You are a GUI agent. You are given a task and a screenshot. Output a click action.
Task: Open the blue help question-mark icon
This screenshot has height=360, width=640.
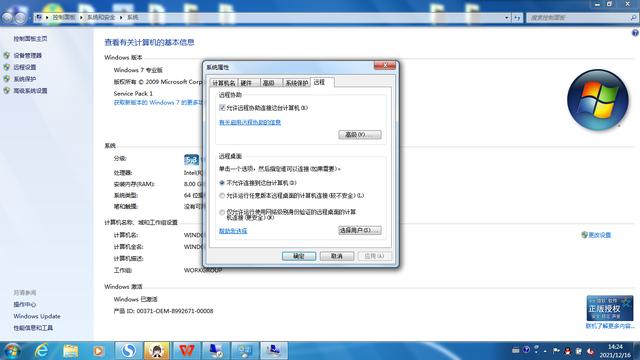pyautogui.click(x=635, y=33)
